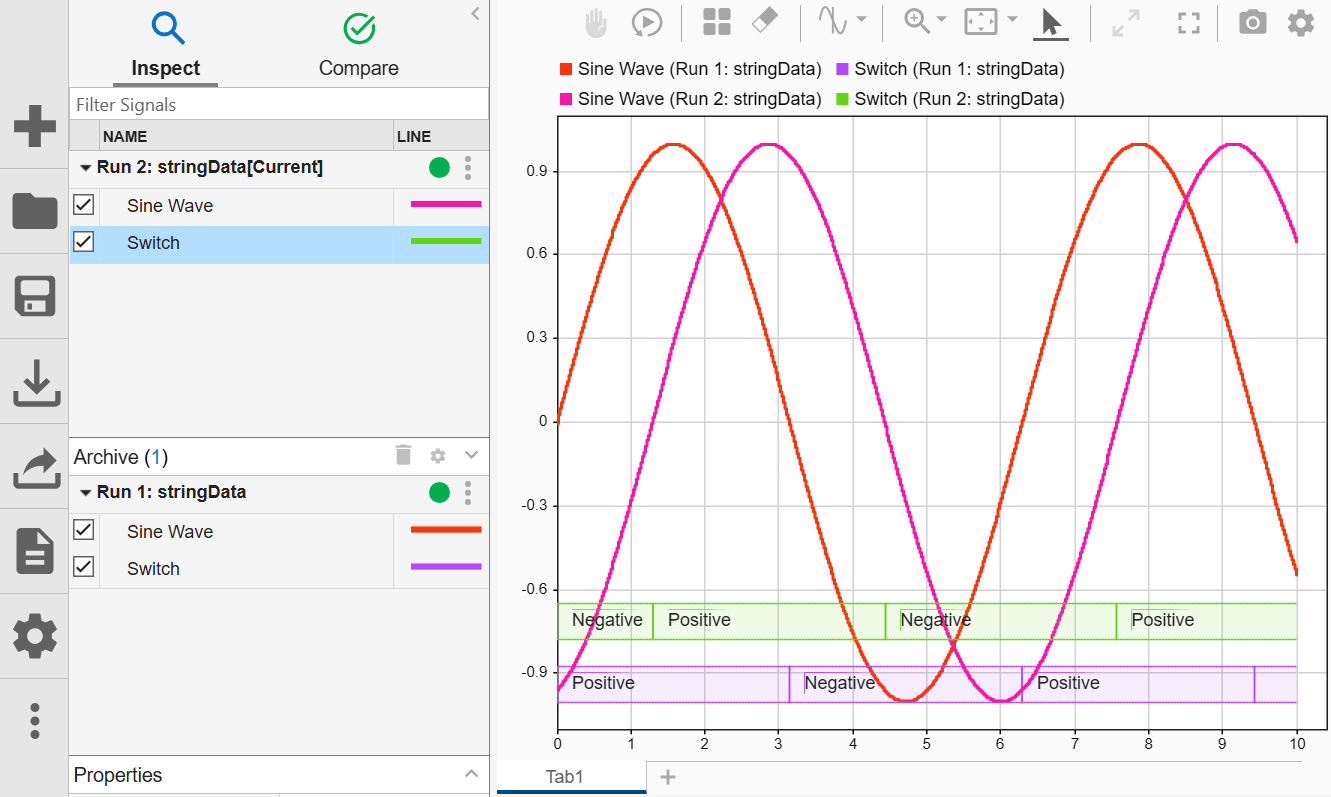Open the cursors dropdown arrow
Image resolution: width=1331 pixels, height=797 pixels.
coord(861,20)
